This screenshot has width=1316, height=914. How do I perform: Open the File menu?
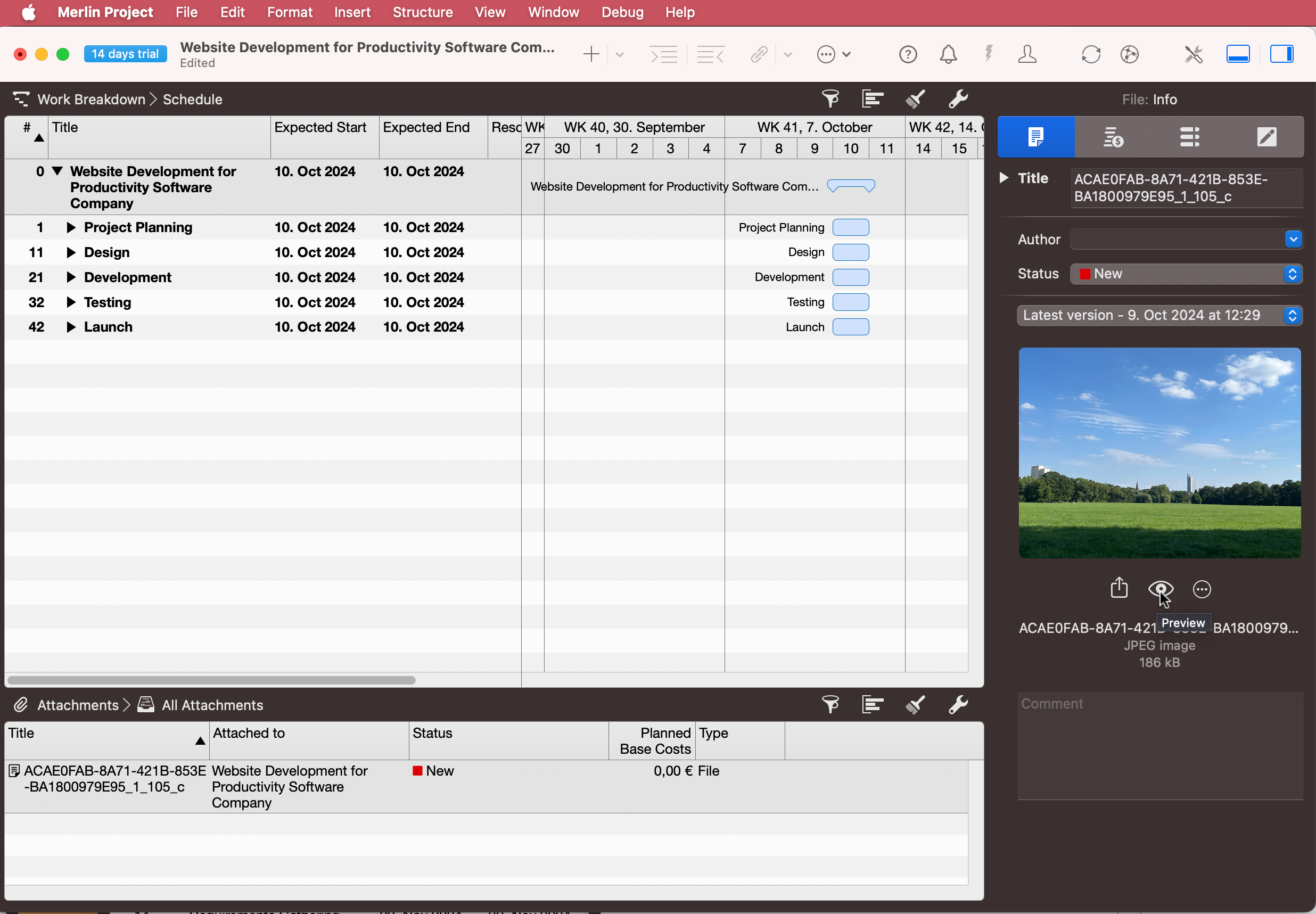click(186, 12)
